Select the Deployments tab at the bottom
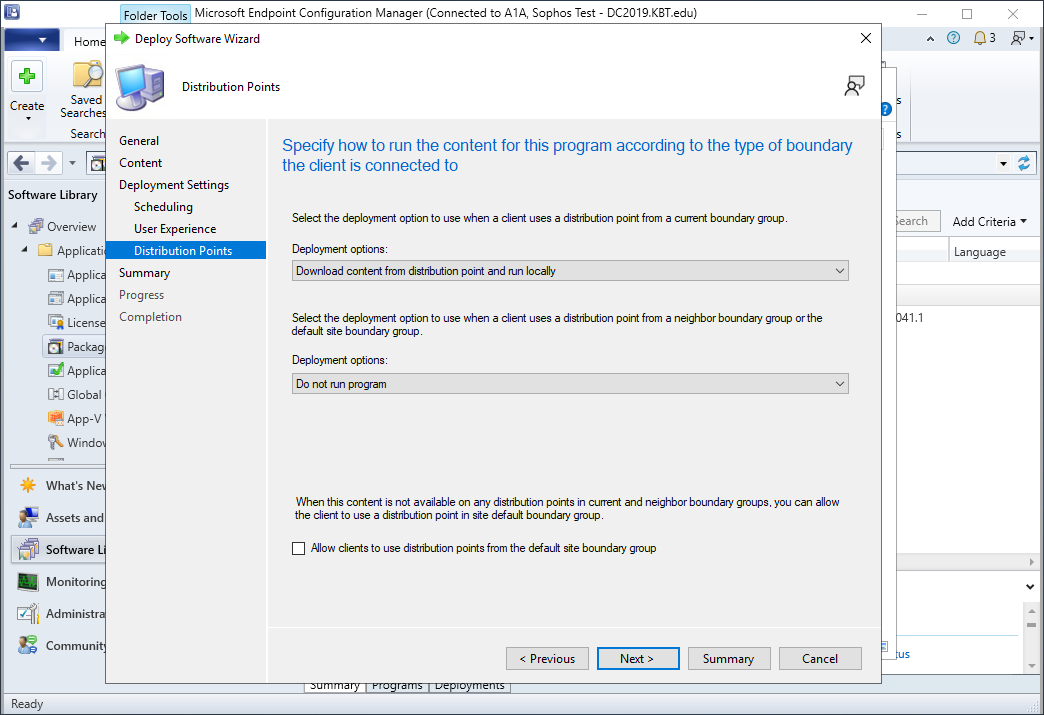 [x=470, y=686]
